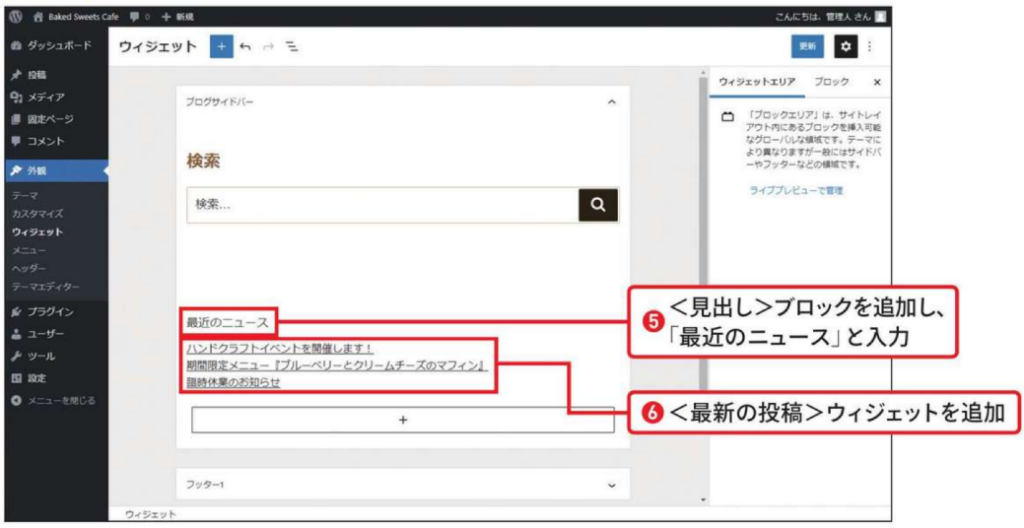Switch to the ブロック tab
This screenshot has height=528, width=1024.
click(x=832, y=82)
